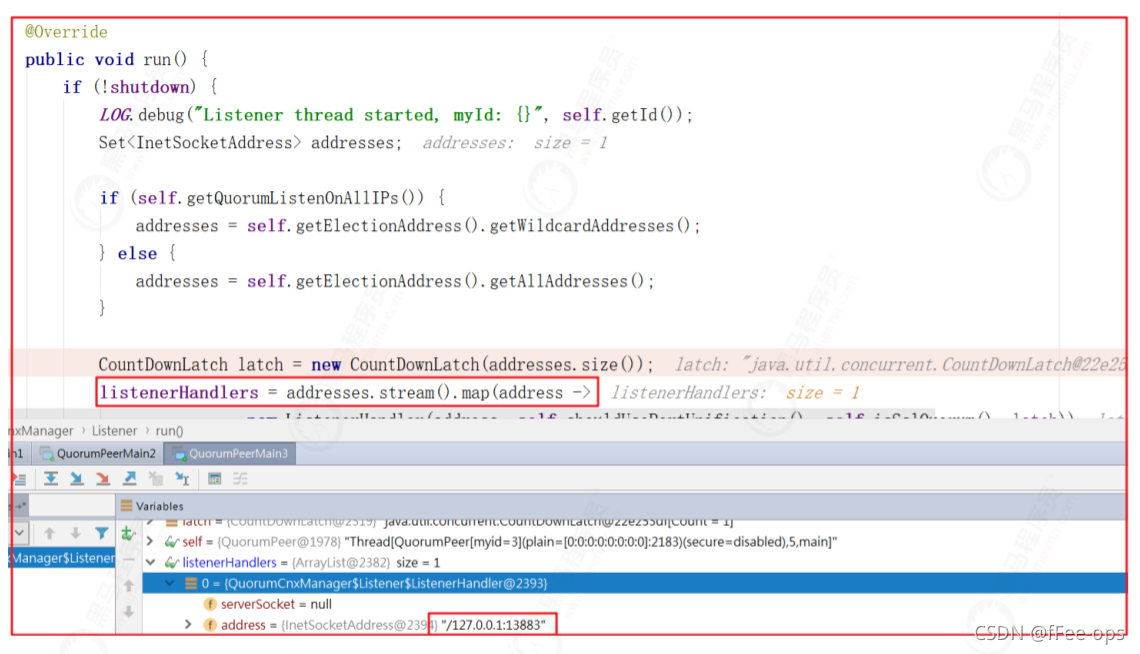Viewport: 1140px width, 654px height.
Task: Click the Step Out debugger icon
Action: 129,478
